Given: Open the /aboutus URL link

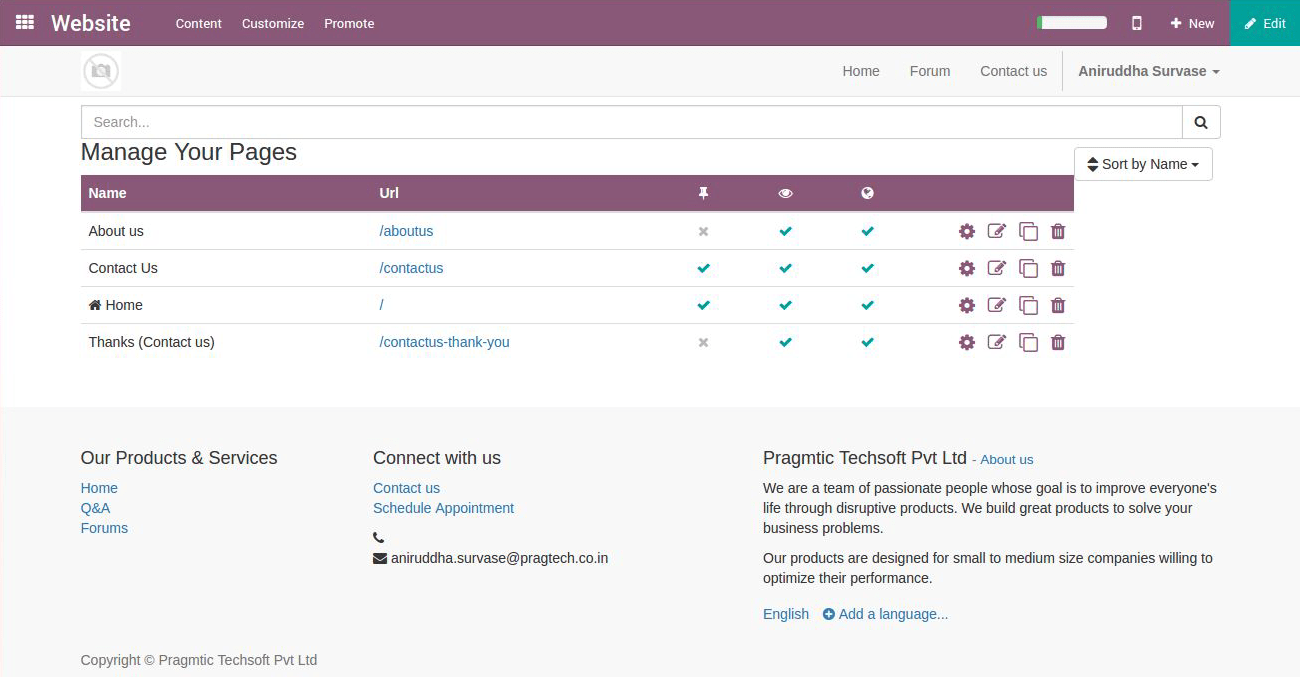Looking at the screenshot, I should [x=406, y=231].
